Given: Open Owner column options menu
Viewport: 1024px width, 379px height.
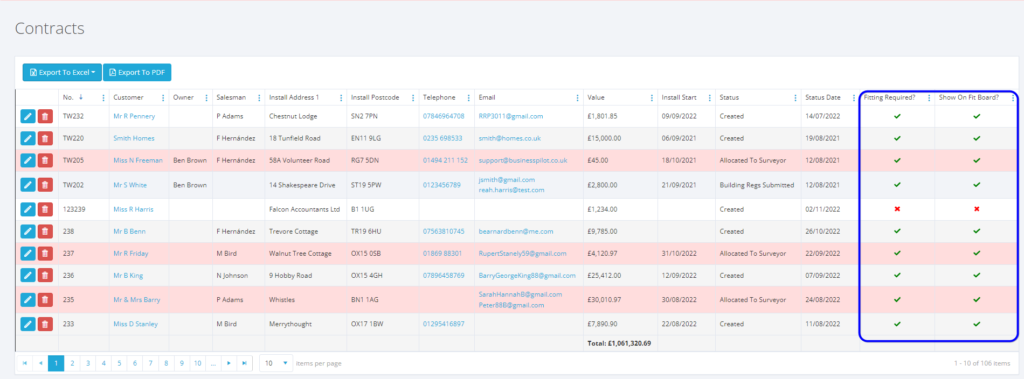Looking at the screenshot, I should 207,98.
